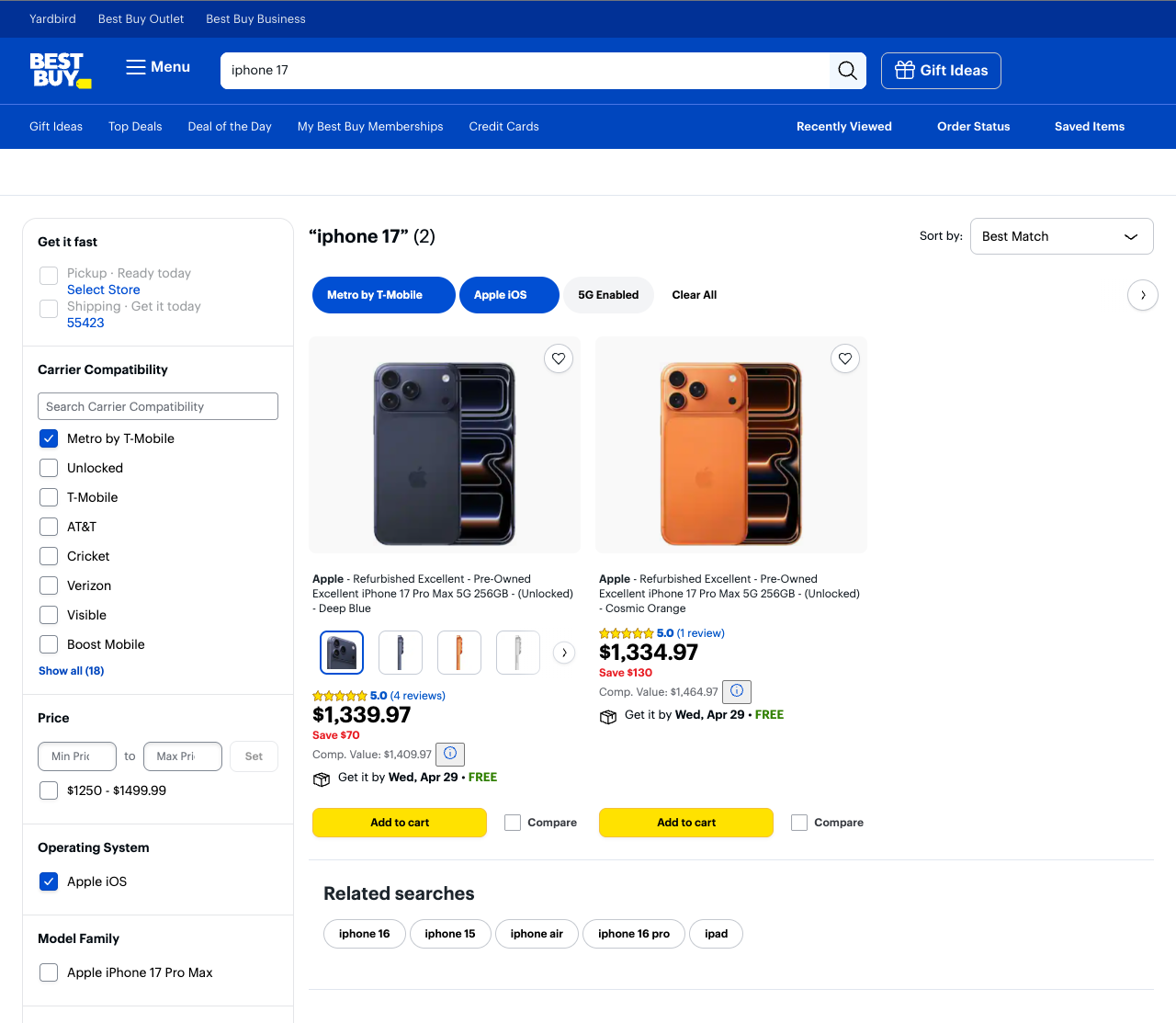Search related term iphone 16 pro
The width and height of the screenshot is (1176, 1023).
coord(634,934)
